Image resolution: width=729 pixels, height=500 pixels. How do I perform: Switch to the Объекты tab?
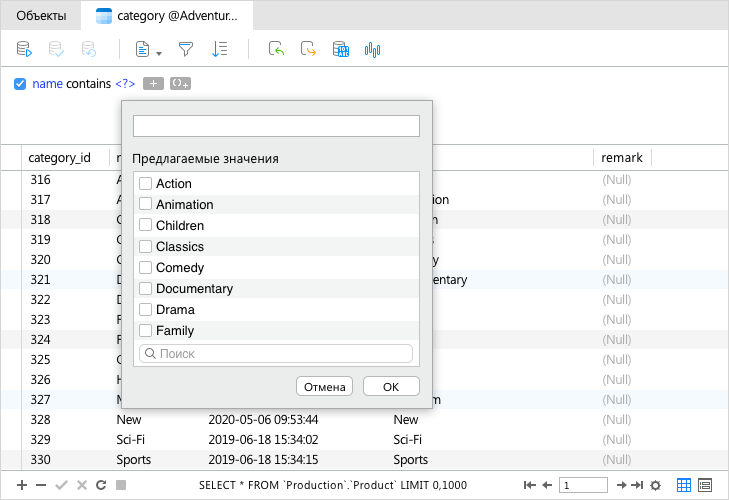(x=41, y=16)
